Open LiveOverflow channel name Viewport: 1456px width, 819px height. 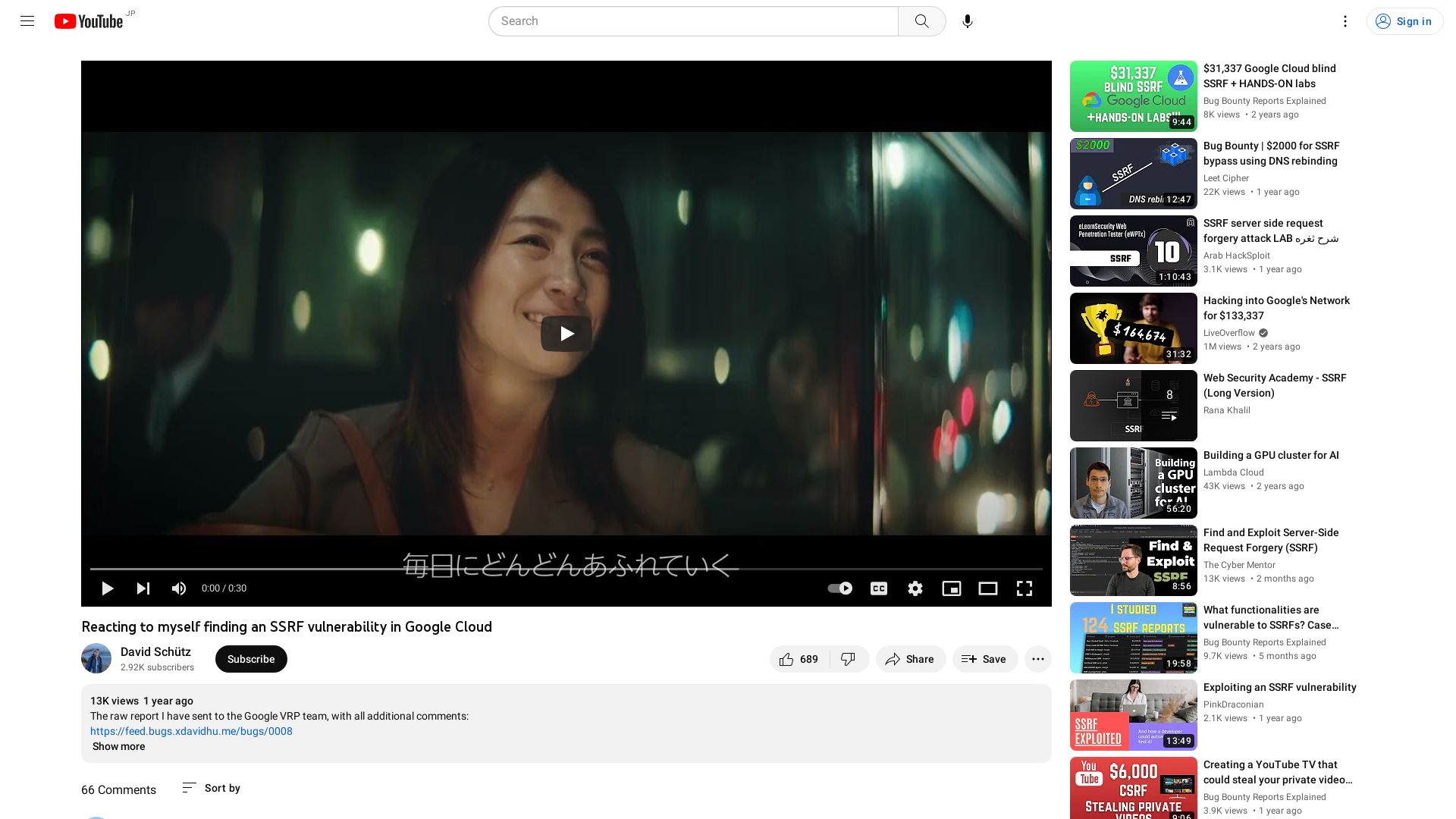click(1228, 333)
